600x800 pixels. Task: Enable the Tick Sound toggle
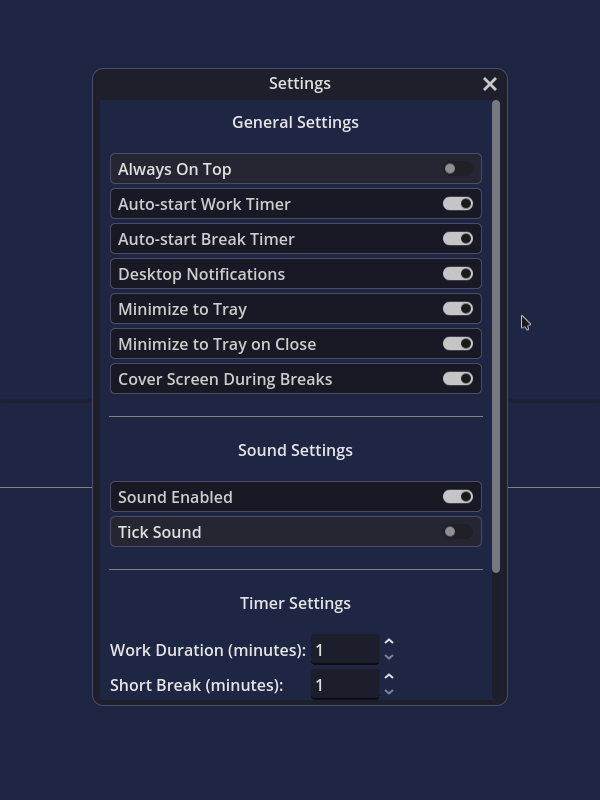tap(458, 532)
